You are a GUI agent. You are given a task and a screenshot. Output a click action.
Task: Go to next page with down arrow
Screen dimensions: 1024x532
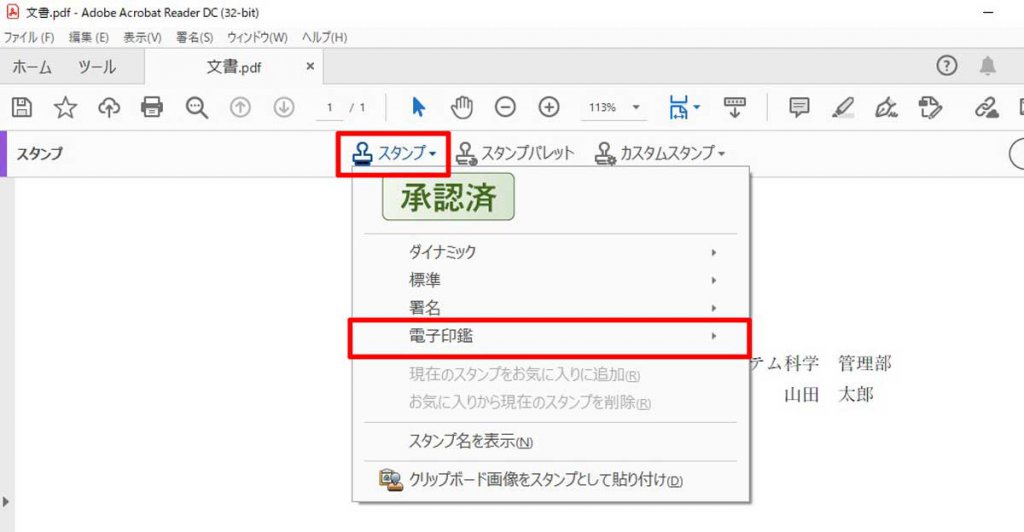[x=283, y=107]
